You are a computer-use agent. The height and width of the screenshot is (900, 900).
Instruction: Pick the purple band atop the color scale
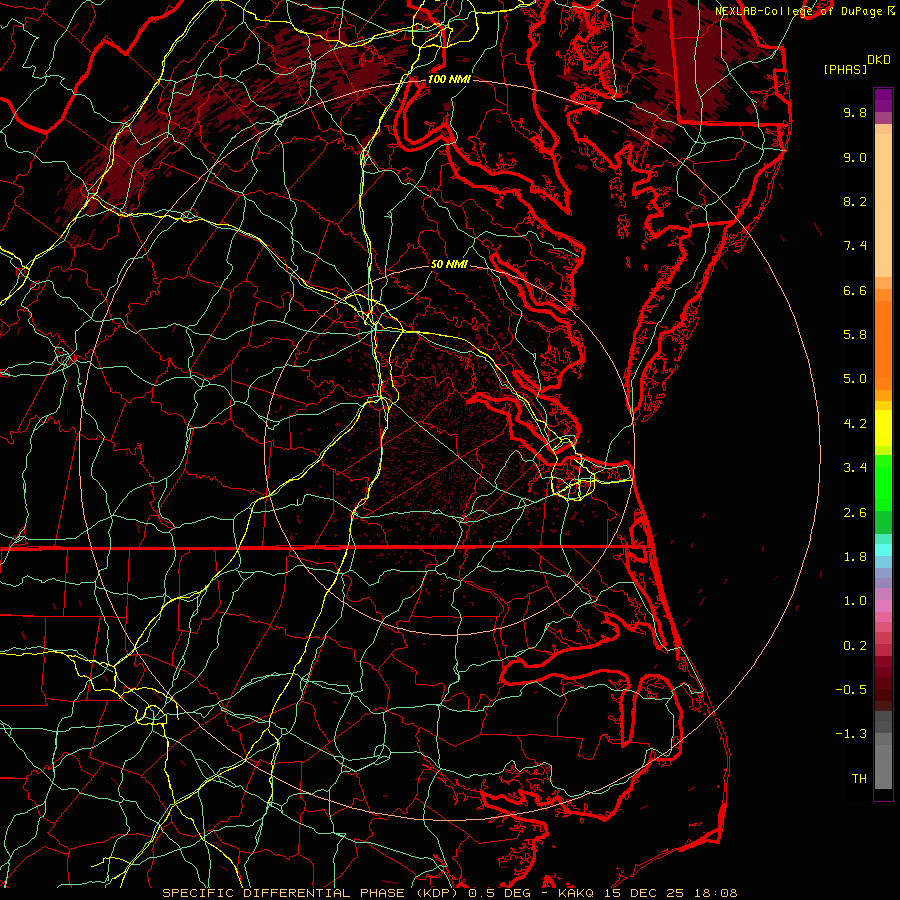tap(883, 100)
